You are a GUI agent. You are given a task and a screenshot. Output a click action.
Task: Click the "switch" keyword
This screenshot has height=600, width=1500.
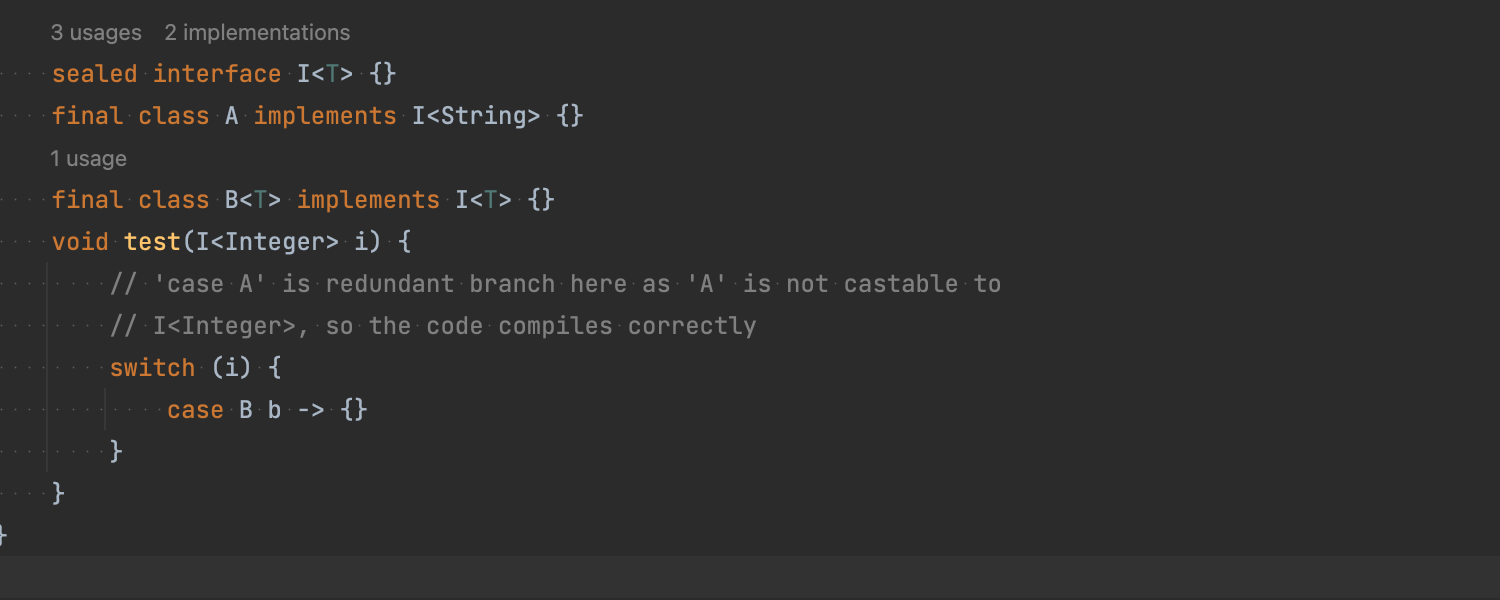152,369
